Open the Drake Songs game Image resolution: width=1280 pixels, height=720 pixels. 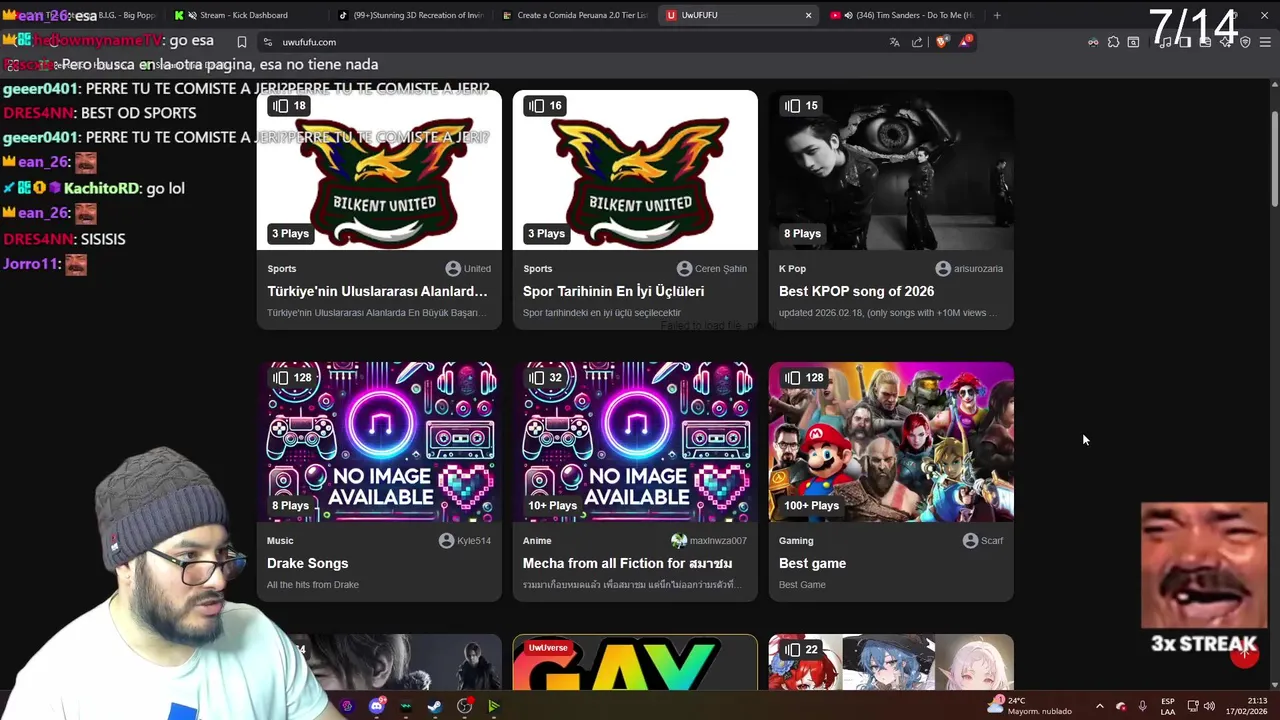tap(307, 563)
